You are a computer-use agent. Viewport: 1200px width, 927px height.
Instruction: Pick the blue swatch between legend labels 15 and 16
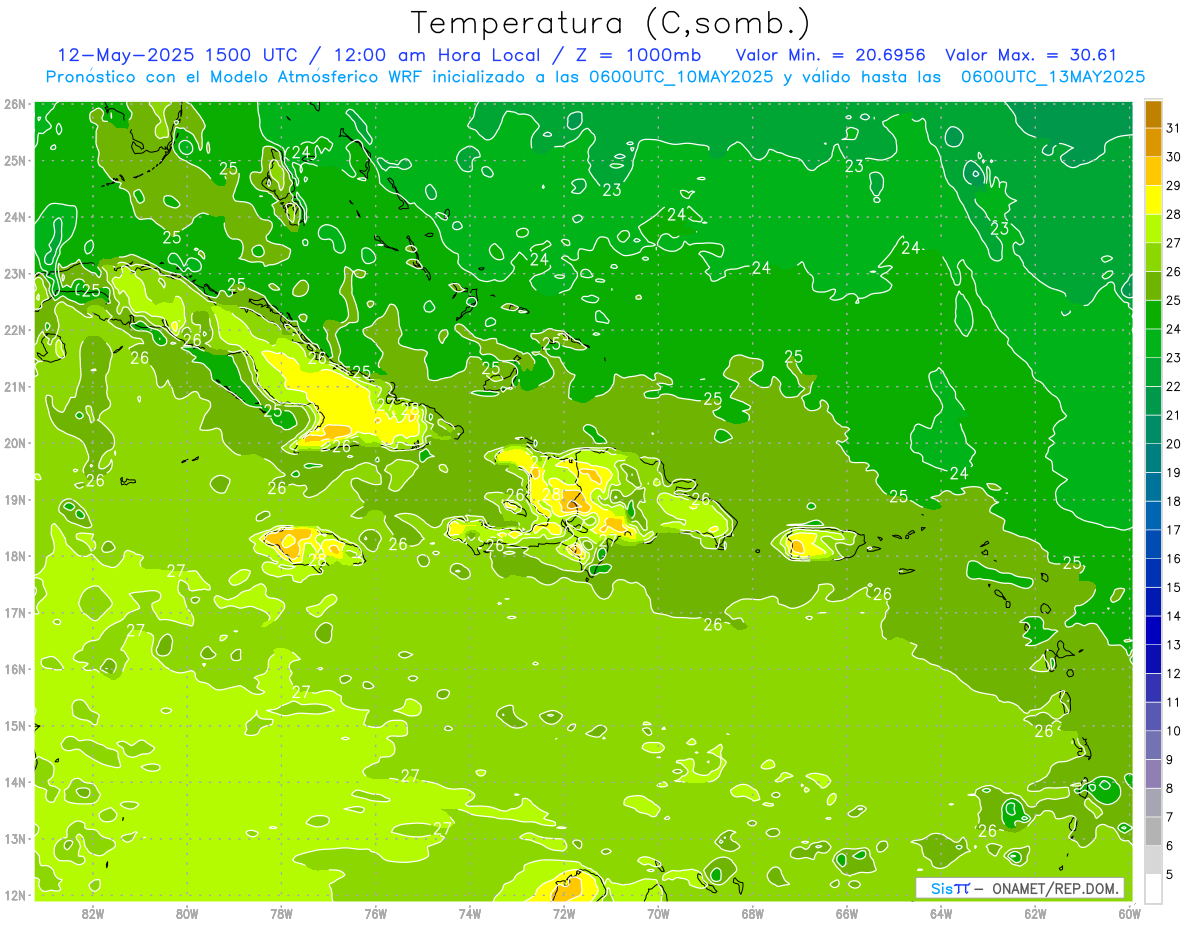(1153, 573)
